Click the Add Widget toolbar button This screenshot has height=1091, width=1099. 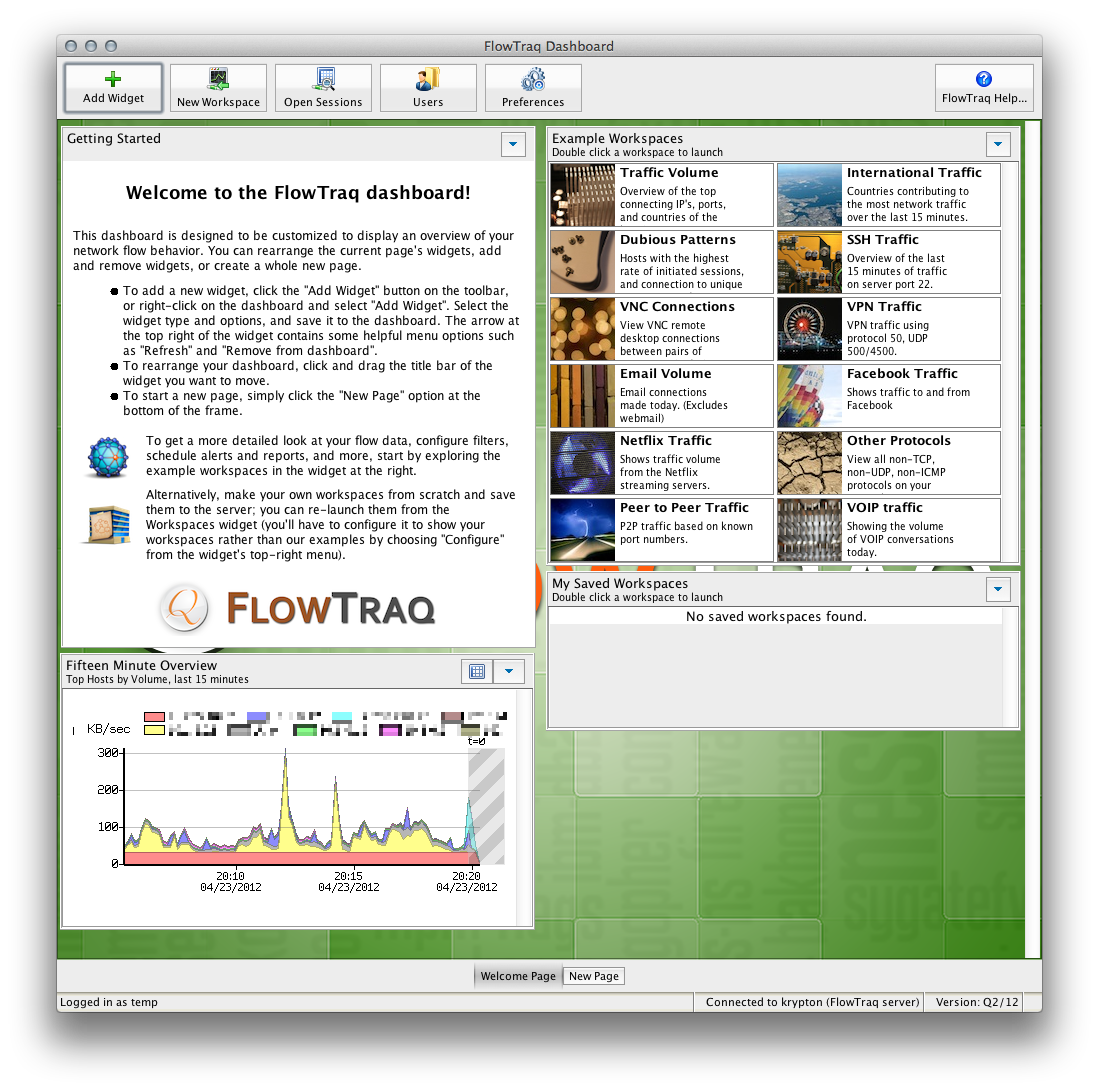(x=113, y=88)
